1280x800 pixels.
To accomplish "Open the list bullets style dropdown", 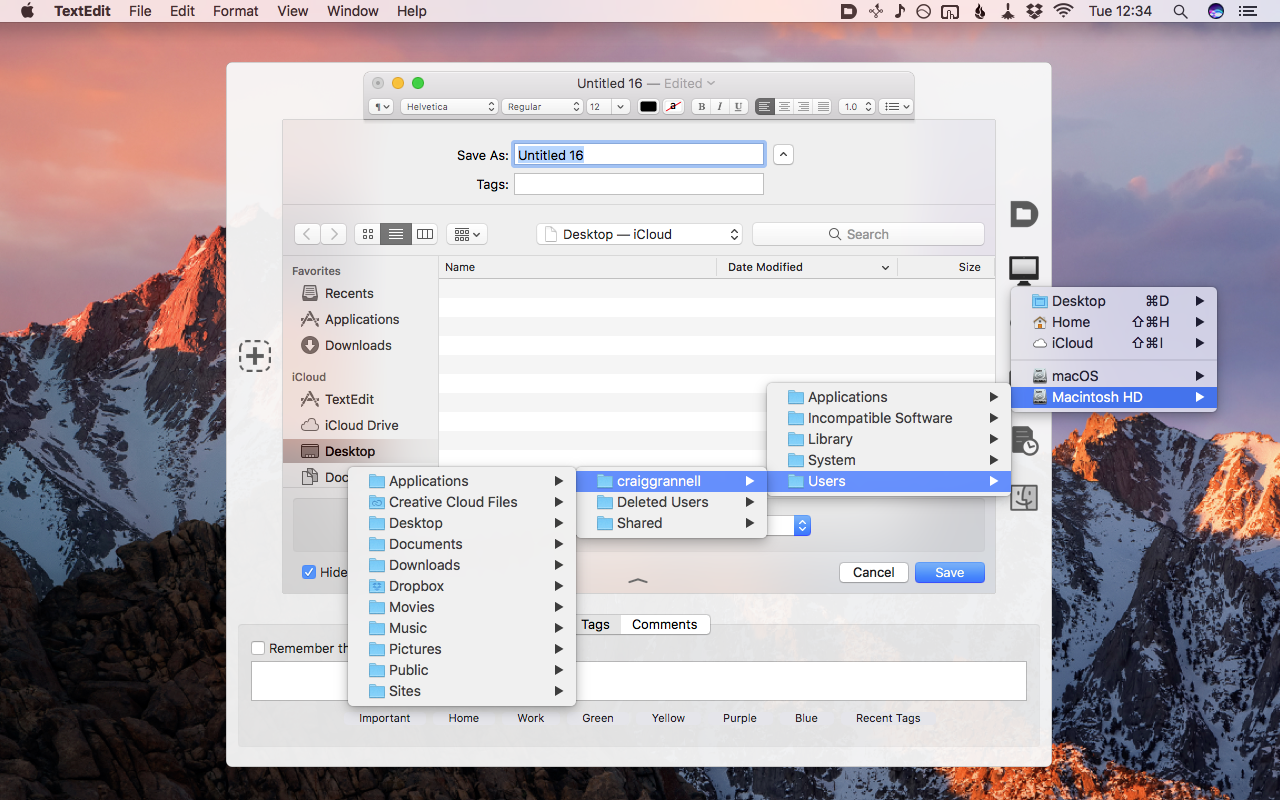I will [896, 107].
